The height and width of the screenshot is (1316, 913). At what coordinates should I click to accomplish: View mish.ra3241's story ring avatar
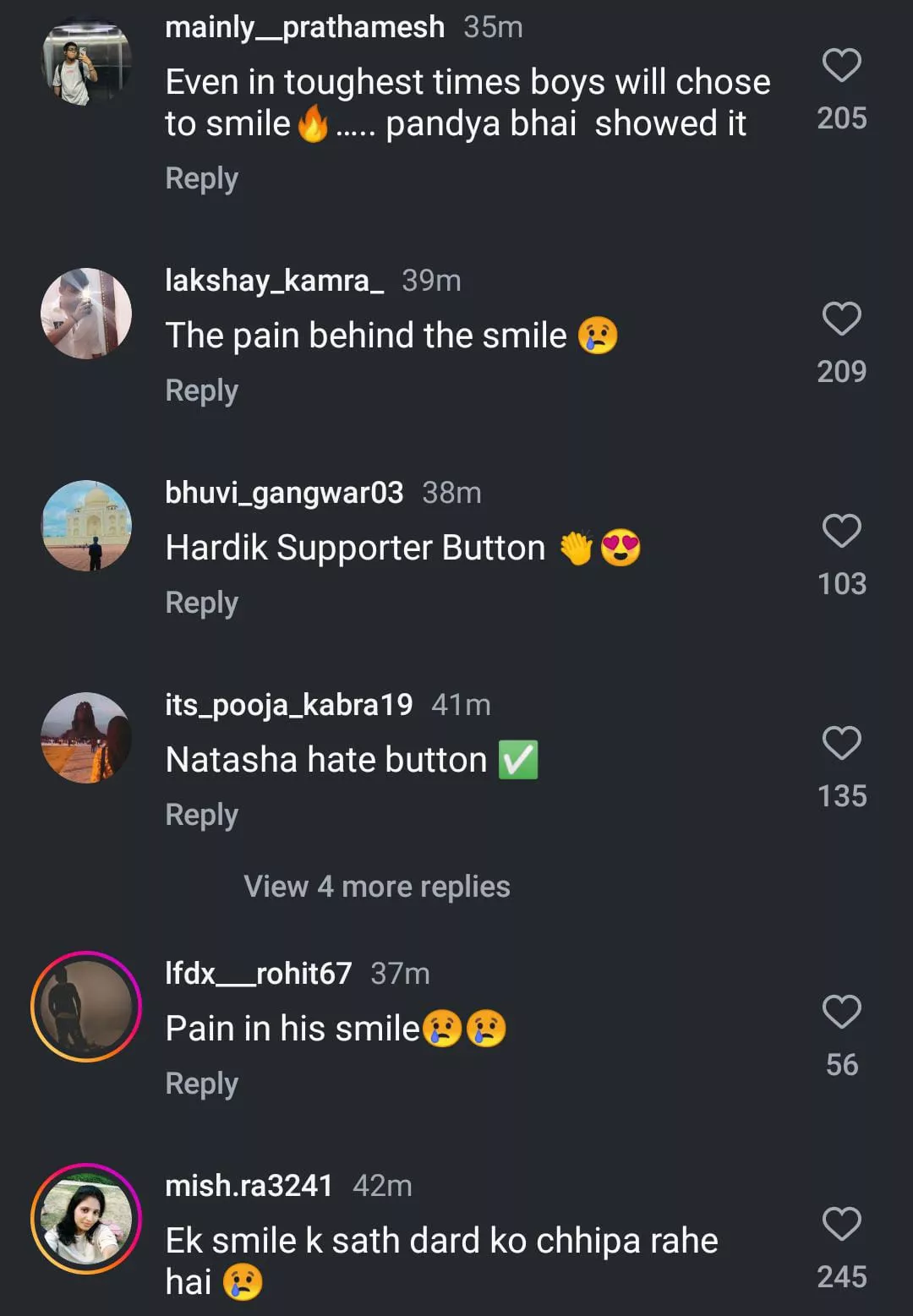click(86, 1219)
